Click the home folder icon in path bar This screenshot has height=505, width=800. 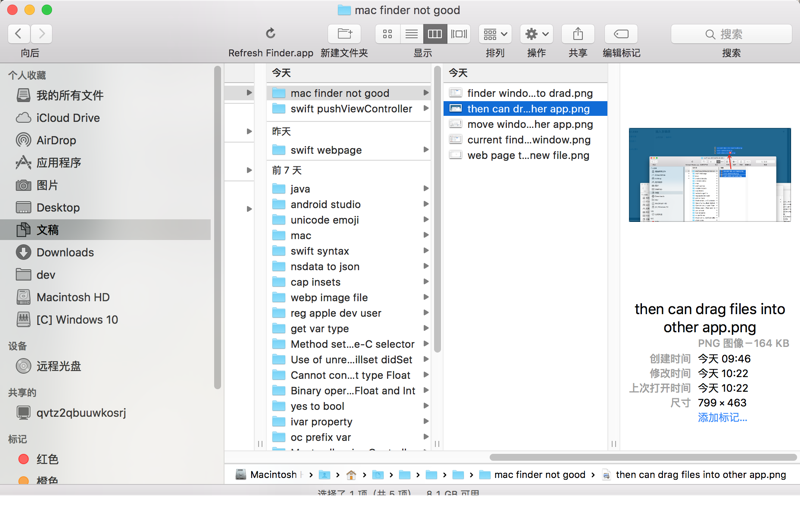(x=351, y=475)
